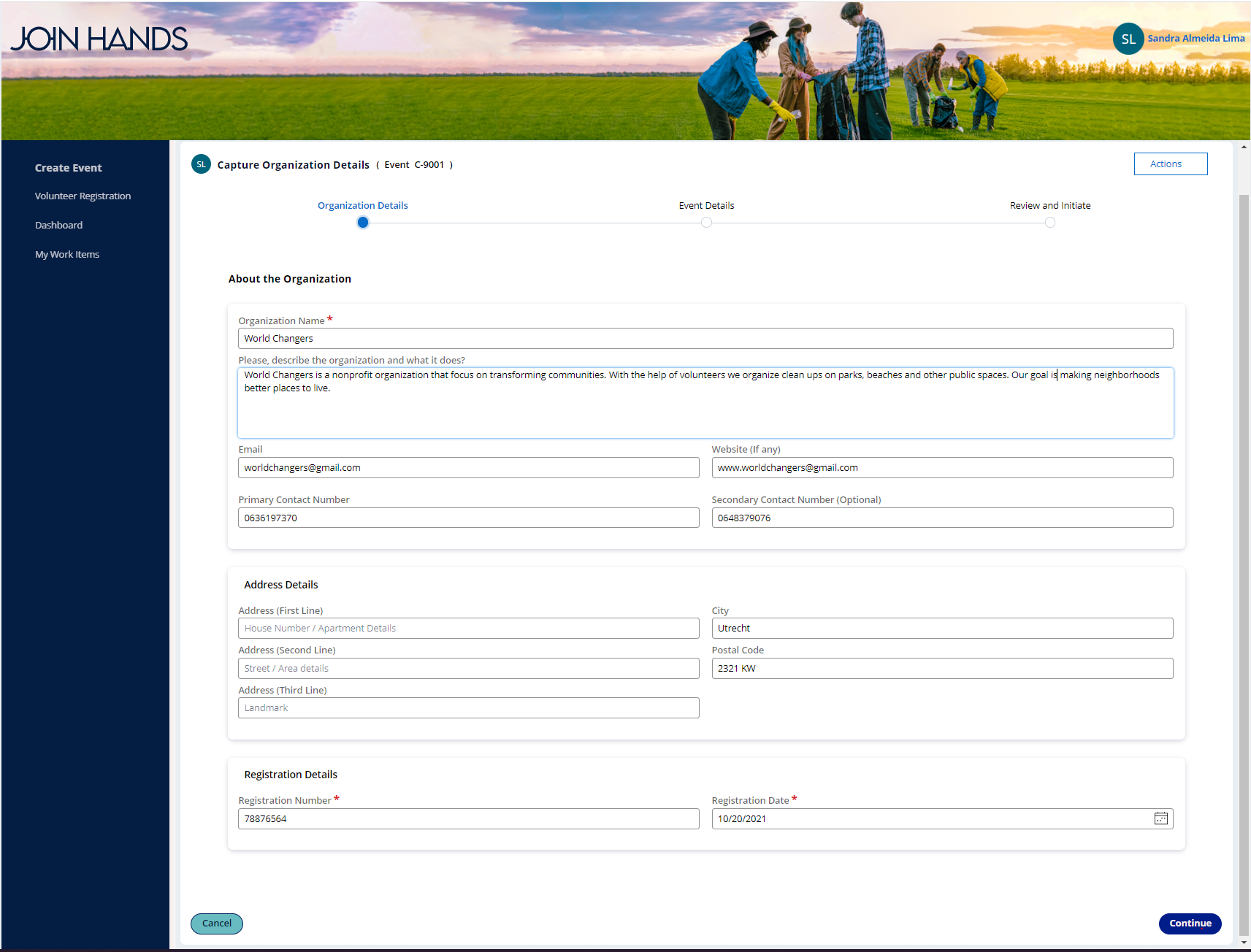Viewport: 1251px width, 952px height.
Task: Select the Review and Initiate step circle
Action: 1049,222
